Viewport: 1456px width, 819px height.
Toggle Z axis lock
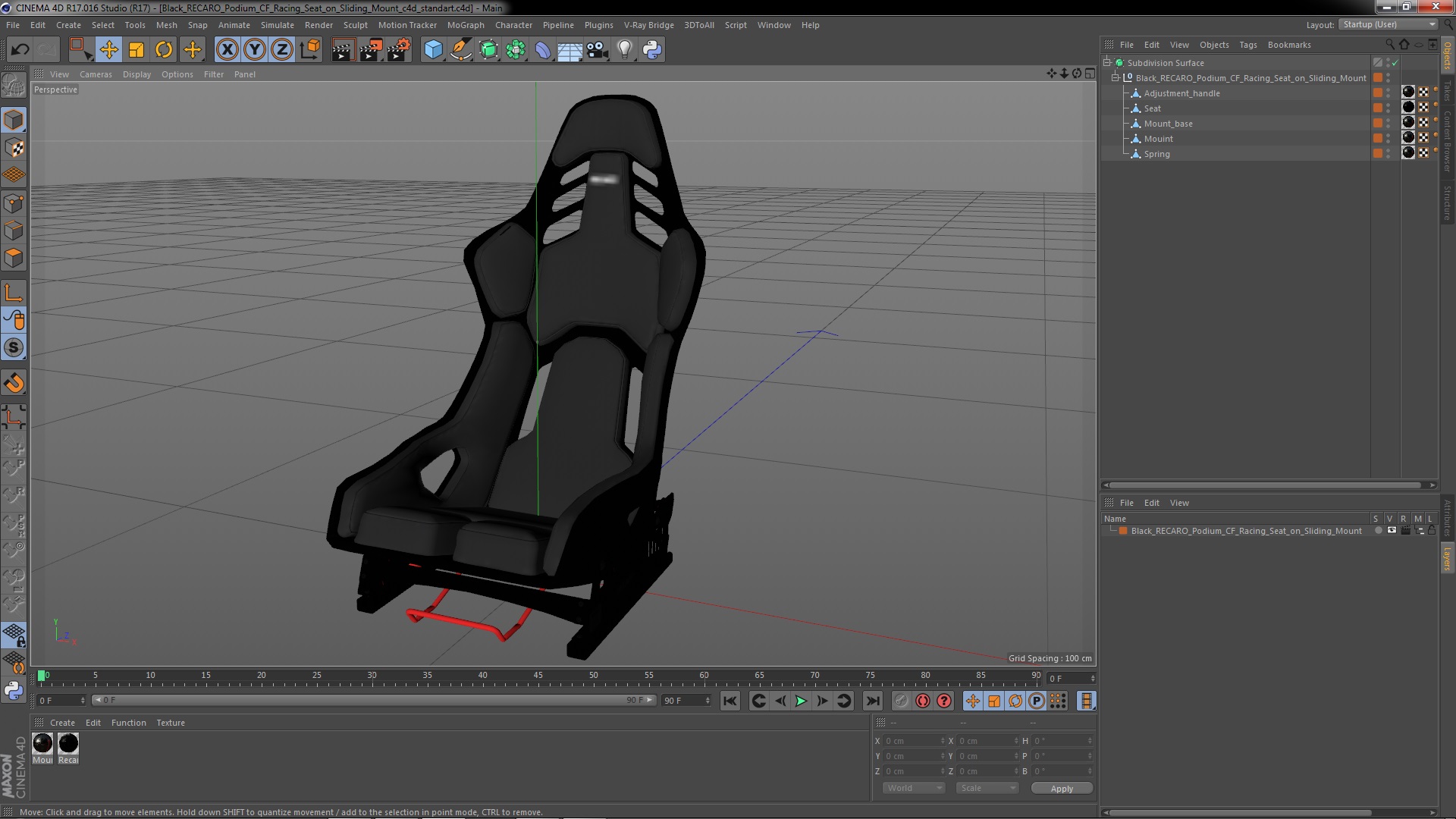(x=282, y=50)
